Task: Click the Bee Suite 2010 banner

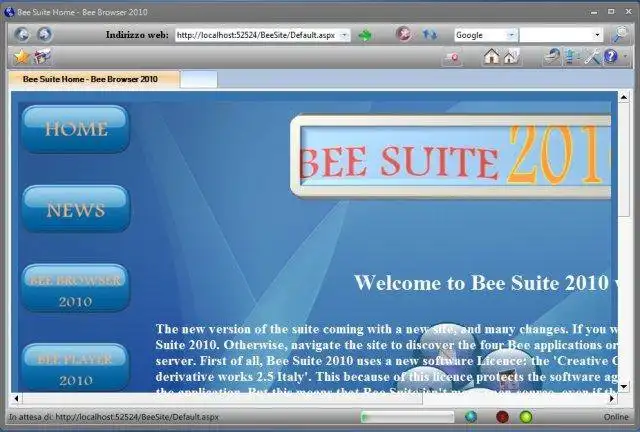Action: click(450, 156)
